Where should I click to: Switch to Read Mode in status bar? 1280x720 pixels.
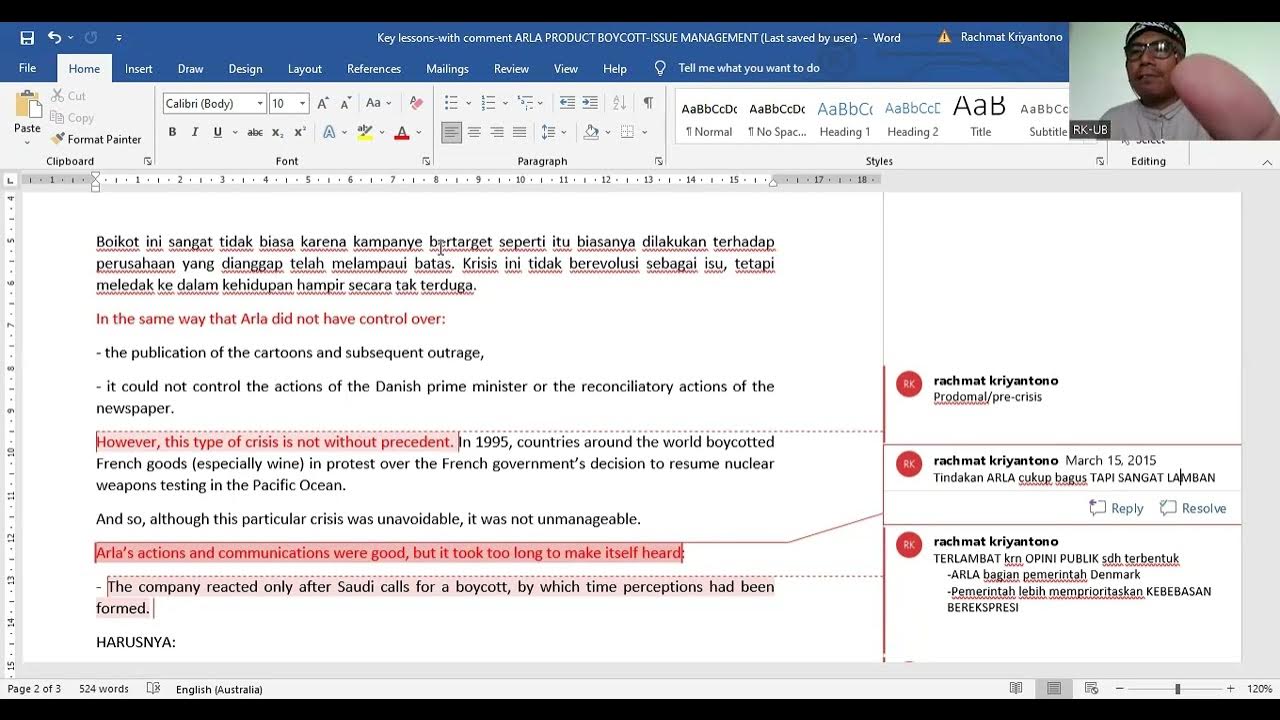coord(1016,689)
